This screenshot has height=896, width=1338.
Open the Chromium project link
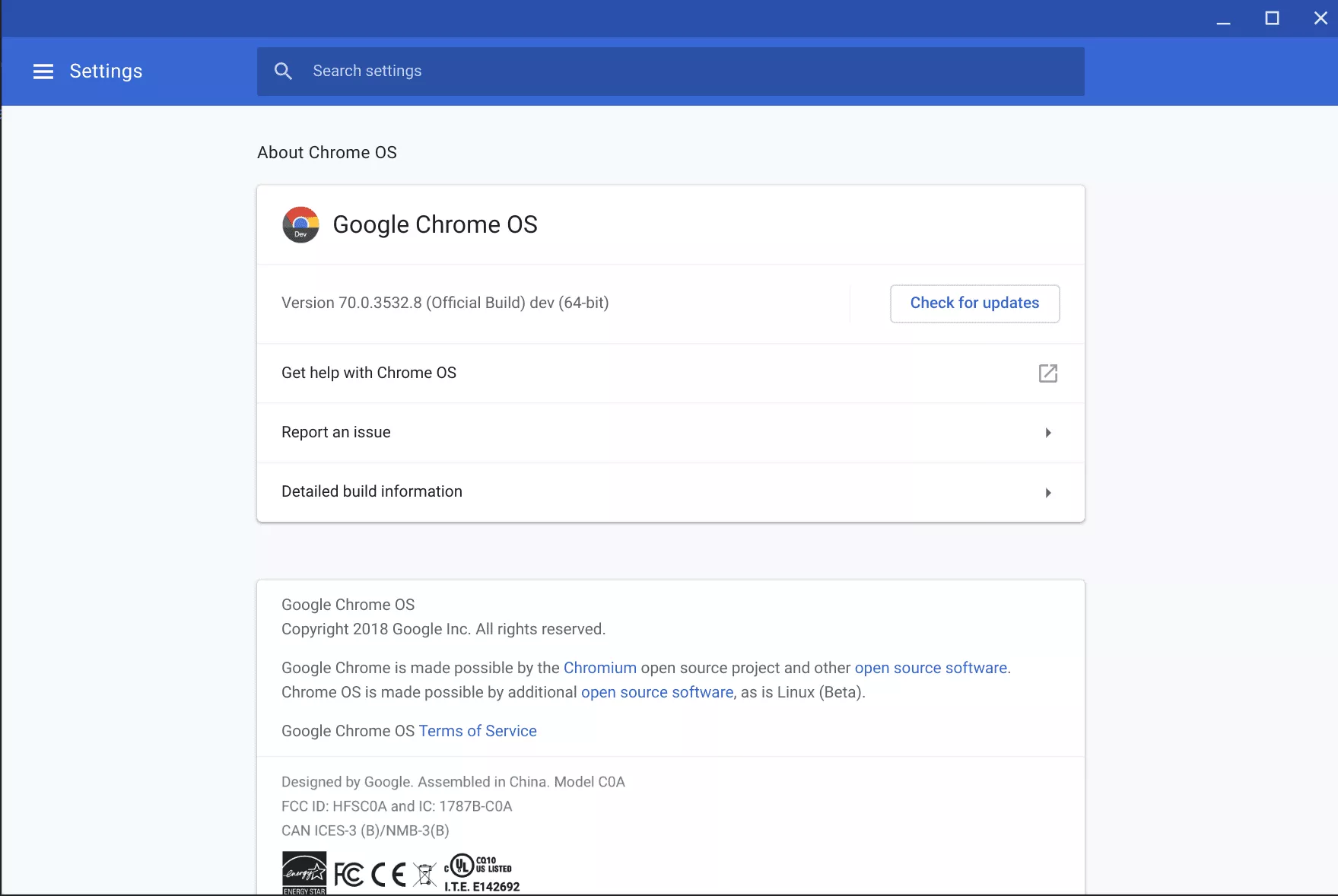599,668
